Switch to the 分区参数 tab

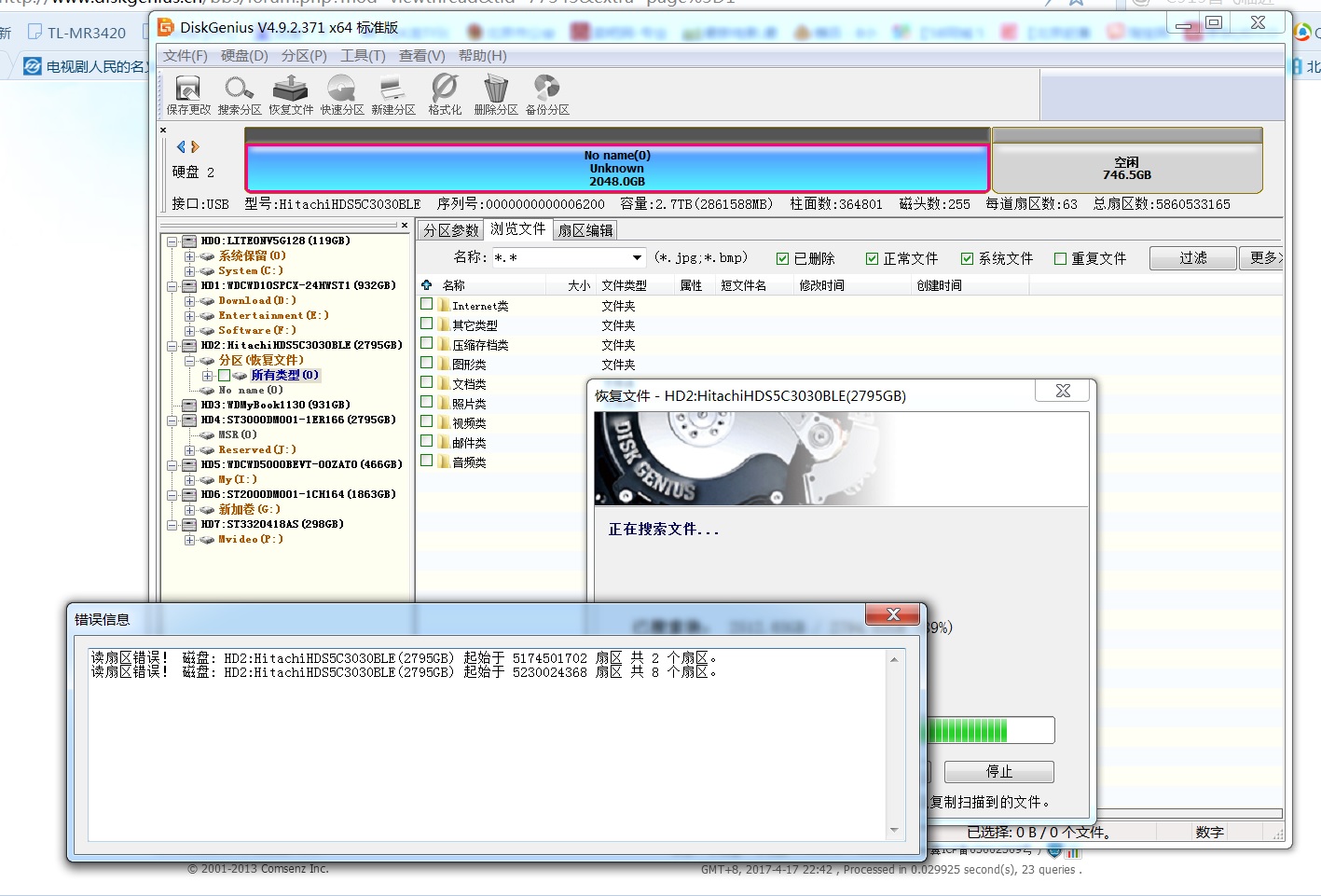451,230
